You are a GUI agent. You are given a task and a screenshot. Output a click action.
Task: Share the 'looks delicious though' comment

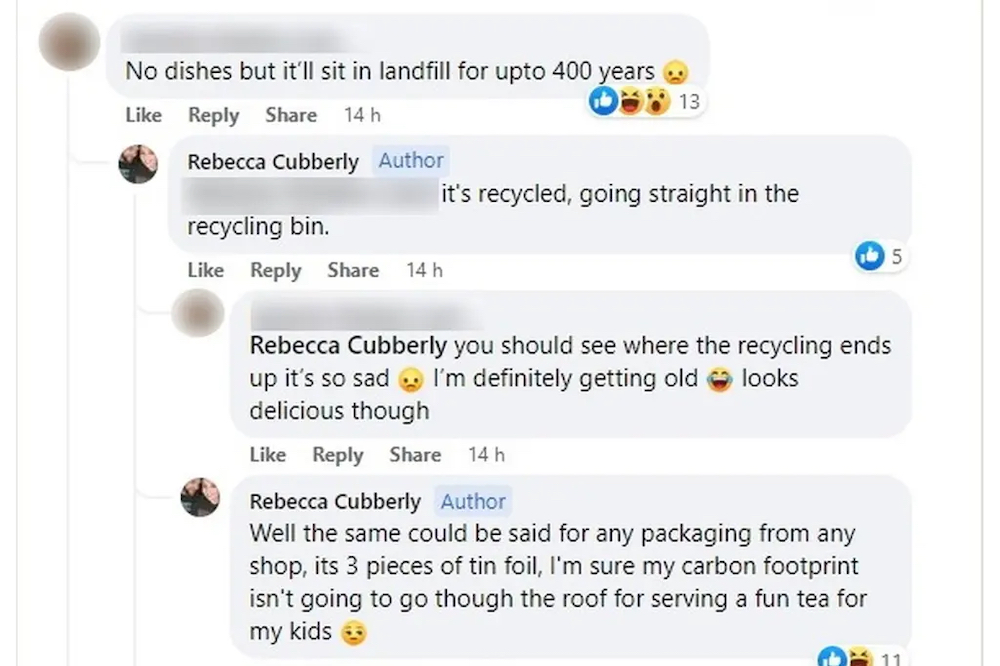coord(415,455)
